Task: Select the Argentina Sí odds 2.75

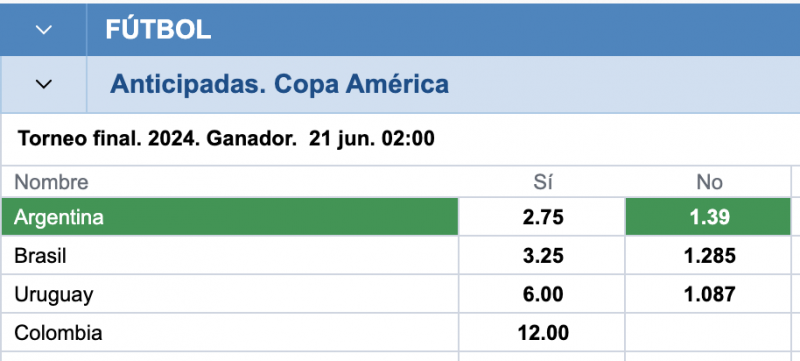Action: click(x=542, y=217)
